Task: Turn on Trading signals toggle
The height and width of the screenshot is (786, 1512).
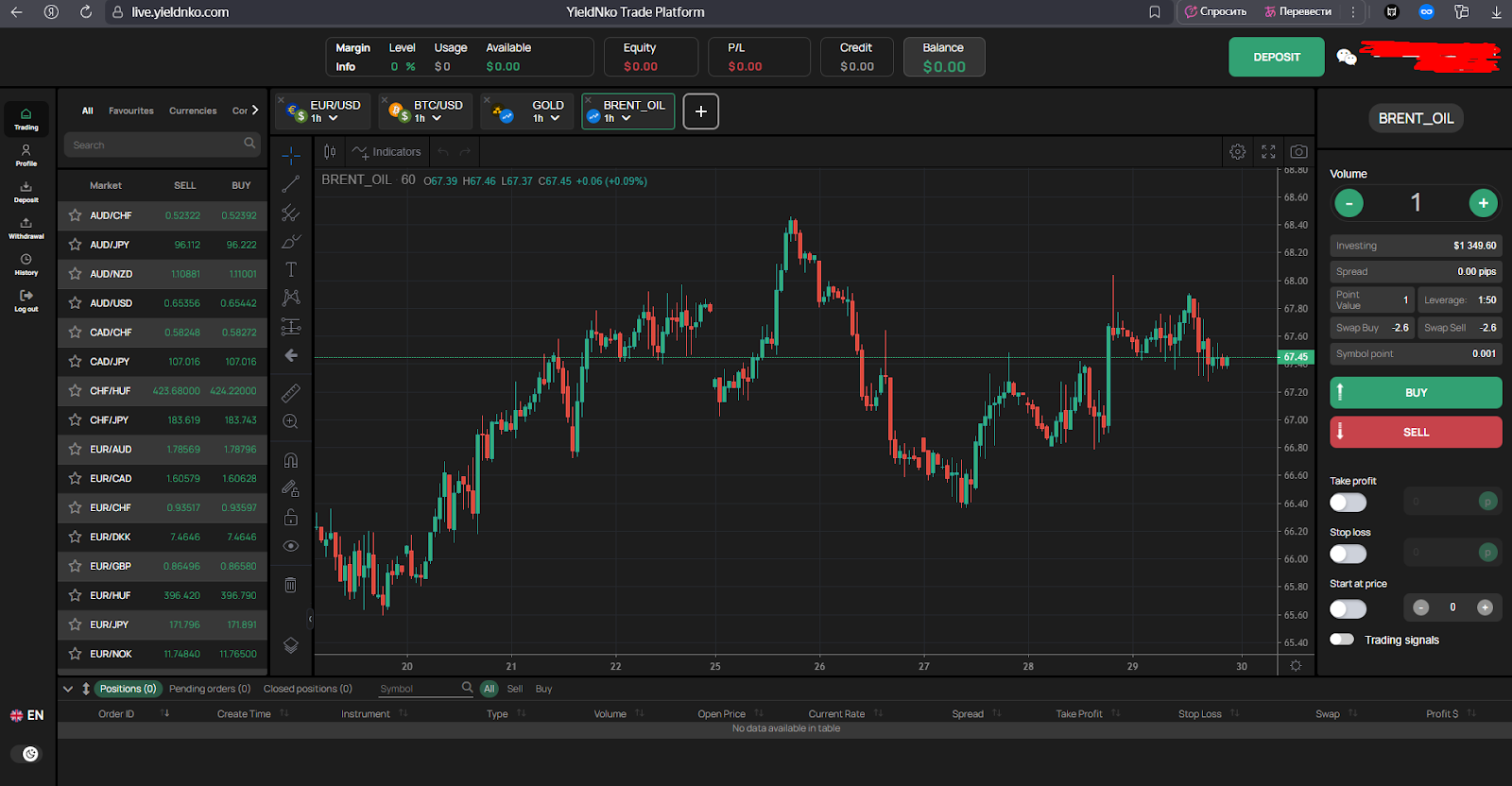Action: pyautogui.click(x=1342, y=640)
